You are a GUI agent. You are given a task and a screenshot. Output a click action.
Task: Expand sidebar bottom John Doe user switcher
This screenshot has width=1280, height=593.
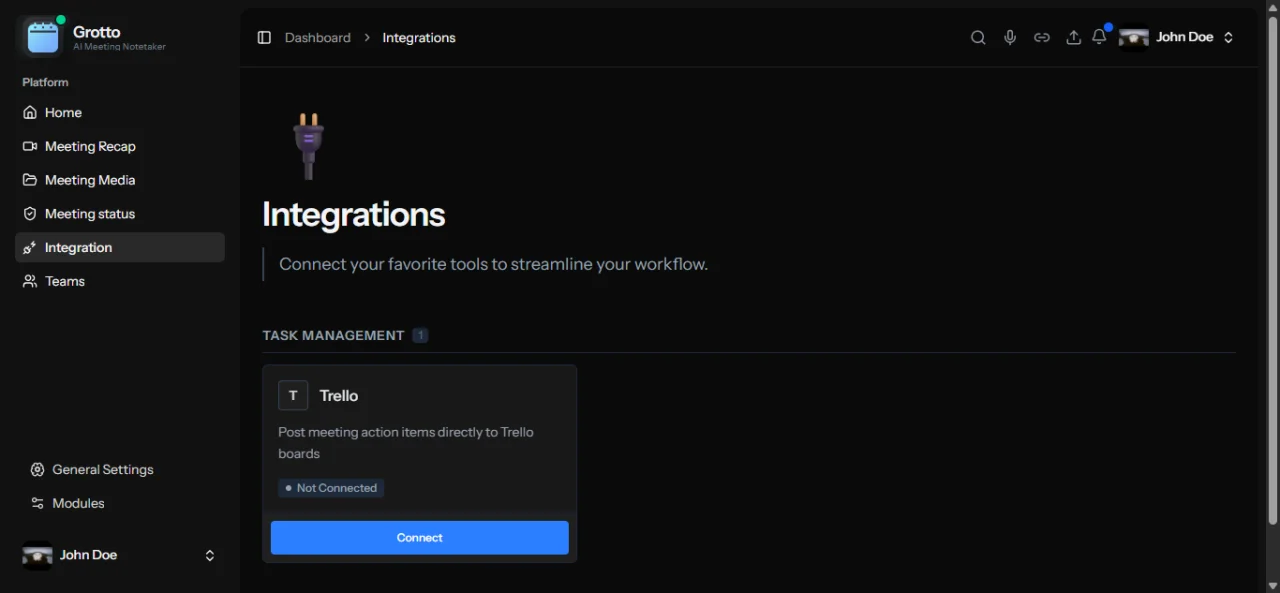point(120,555)
